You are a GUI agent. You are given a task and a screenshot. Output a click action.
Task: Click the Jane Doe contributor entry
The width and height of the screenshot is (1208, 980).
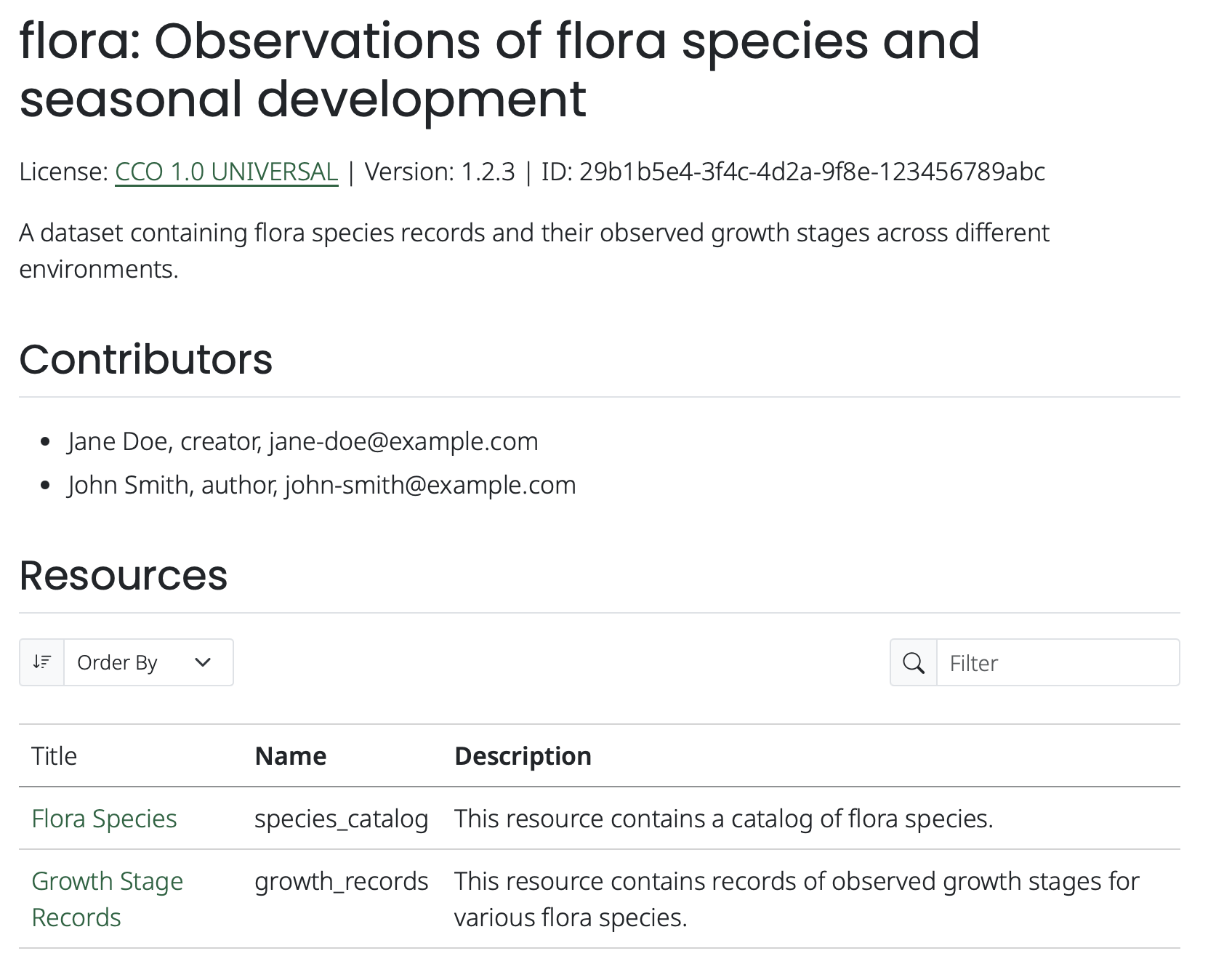point(302,441)
